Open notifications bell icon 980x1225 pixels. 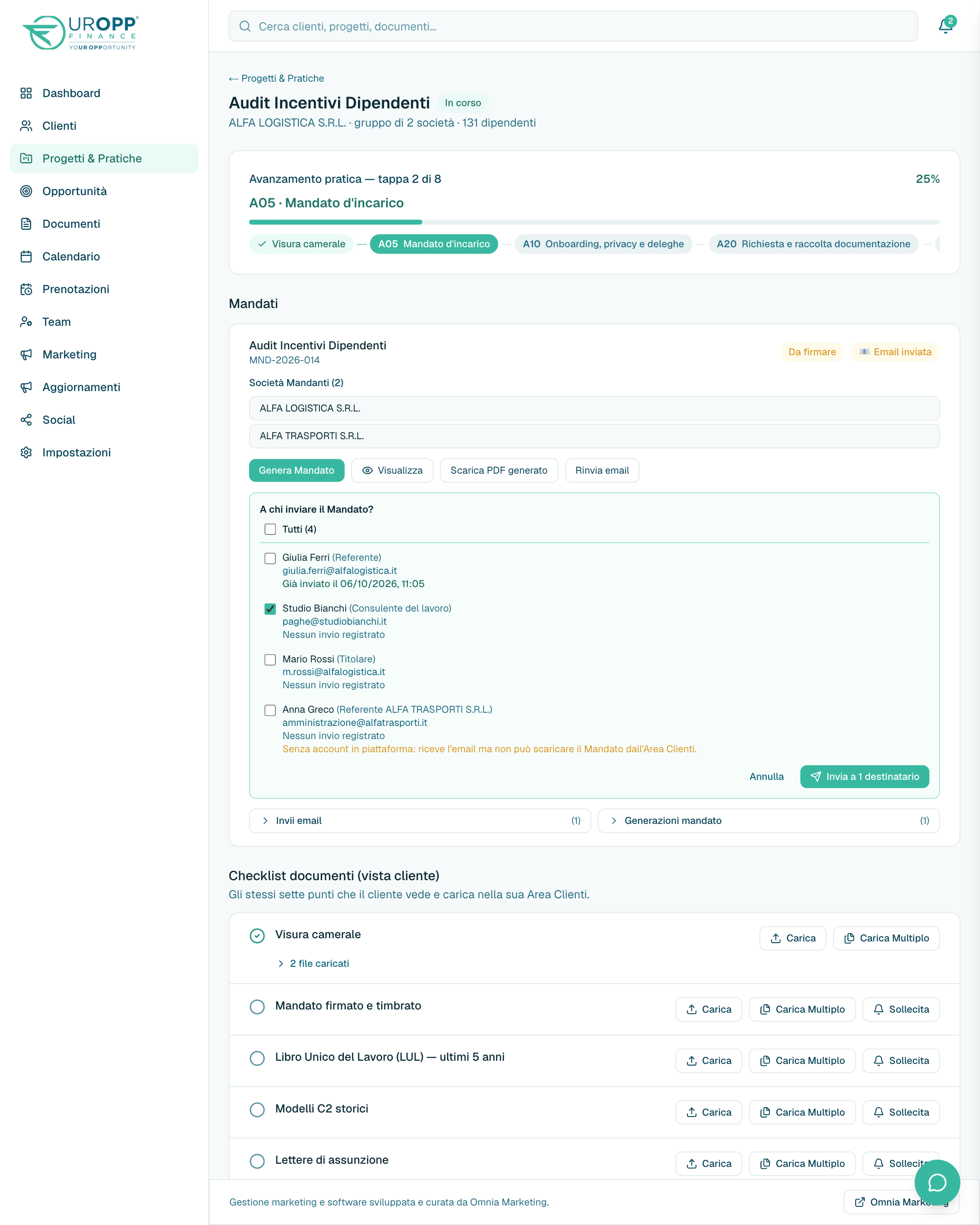click(946, 26)
